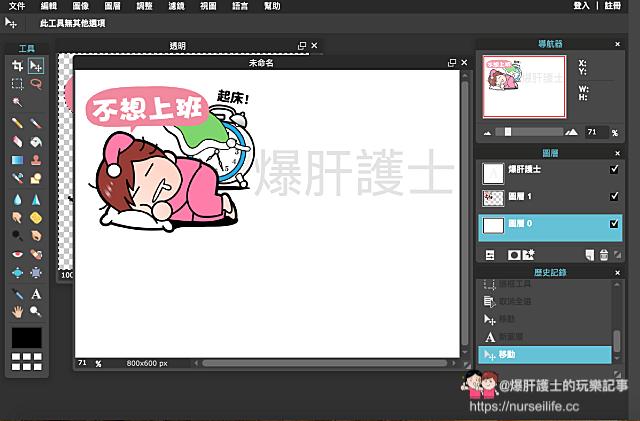The image size is (640, 421).
Task: Click the vertical scrollbar of 未命名 window
Action: pos(465,212)
